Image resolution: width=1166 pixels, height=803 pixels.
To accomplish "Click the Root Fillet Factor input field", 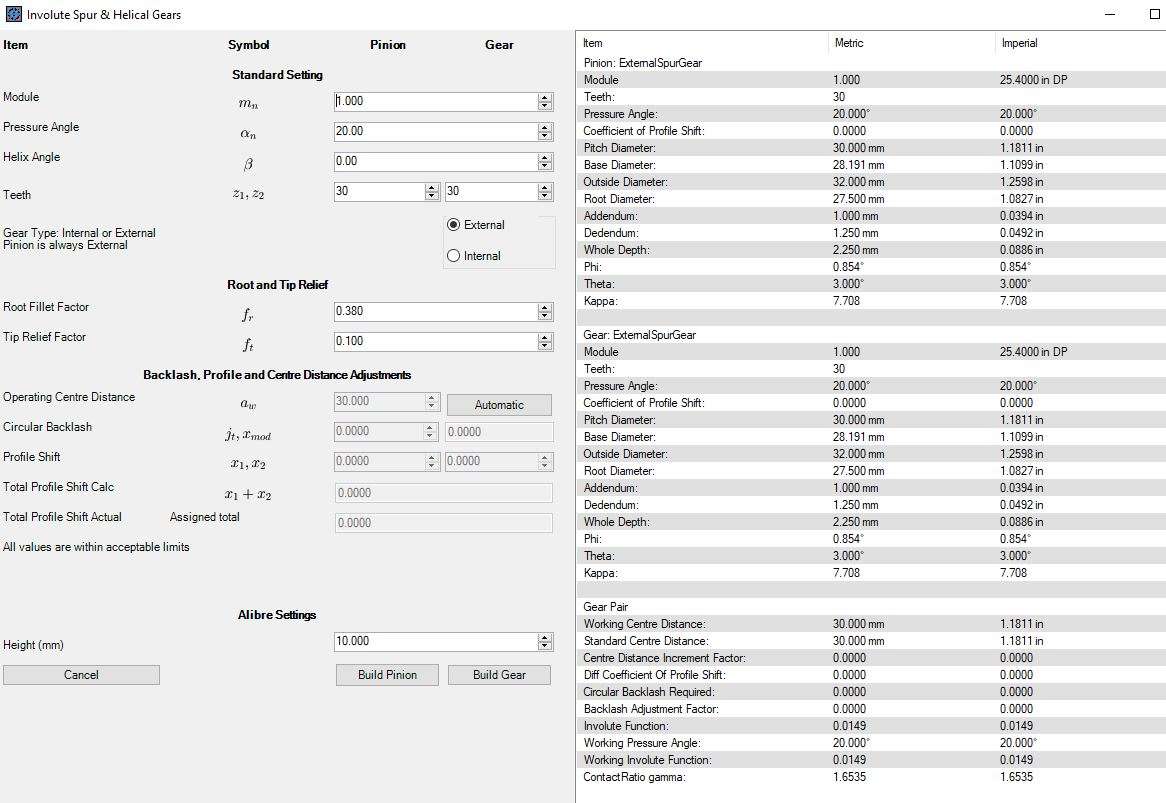I will pyautogui.click(x=435, y=311).
